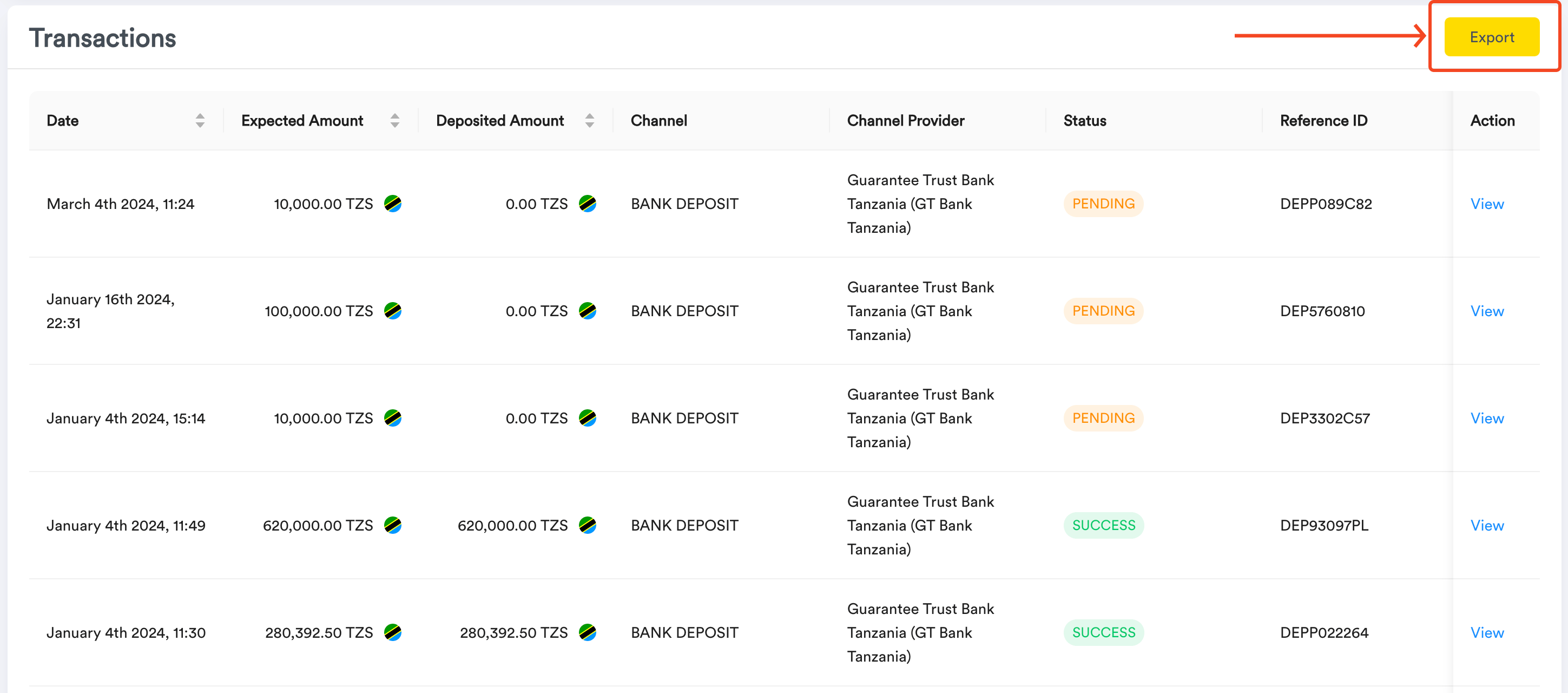
Task: Click expected amount 620,000.00 TZS
Action: tap(318, 526)
